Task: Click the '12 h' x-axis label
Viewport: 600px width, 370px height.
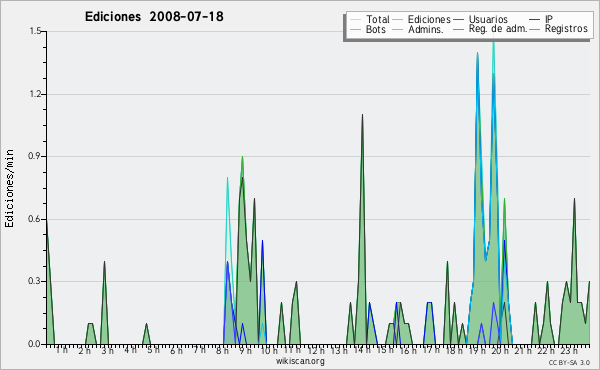Action: pos(316,350)
